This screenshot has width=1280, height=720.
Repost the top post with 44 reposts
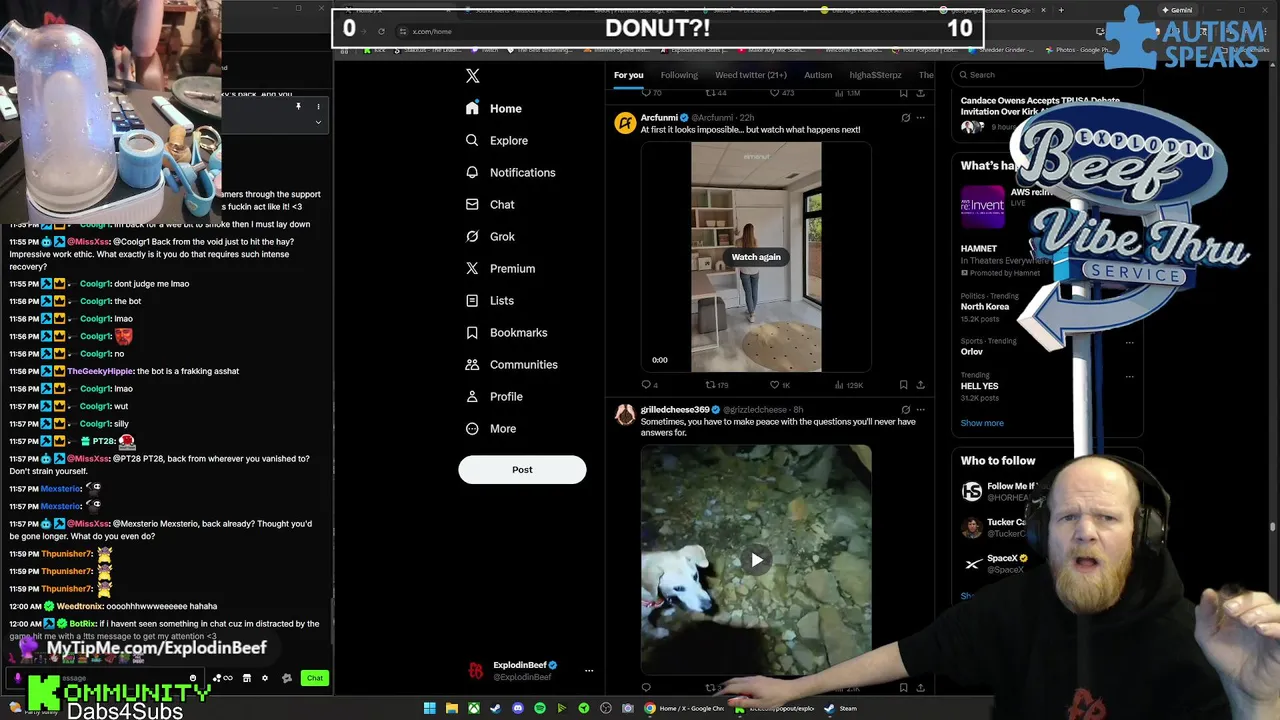coord(716,93)
